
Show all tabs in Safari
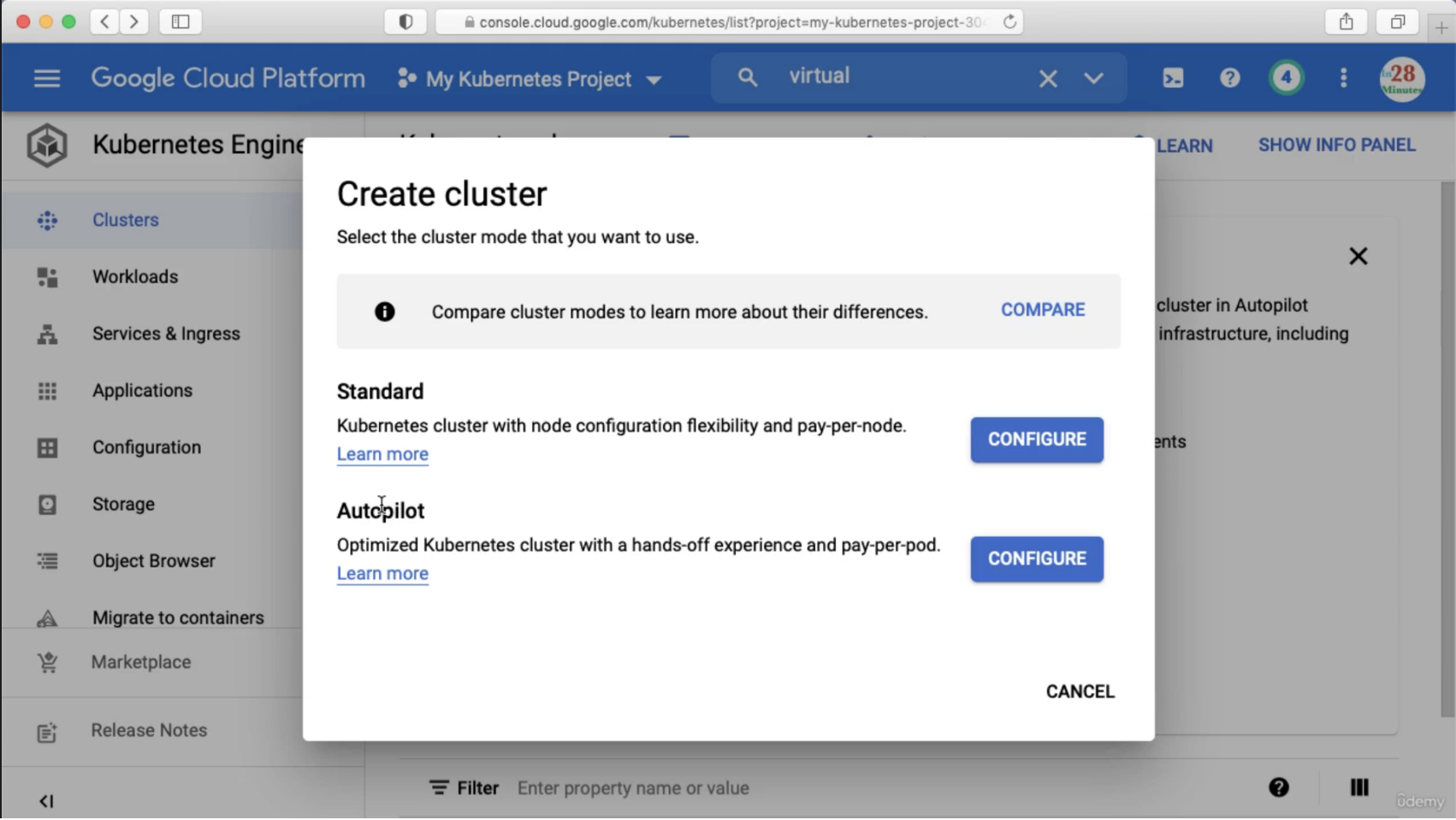(1397, 22)
